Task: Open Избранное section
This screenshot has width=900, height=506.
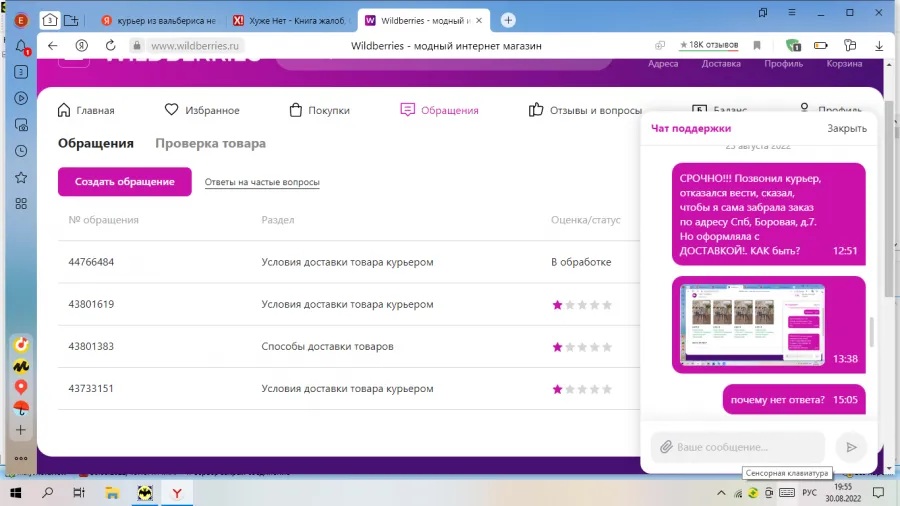Action: tap(202, 110)
